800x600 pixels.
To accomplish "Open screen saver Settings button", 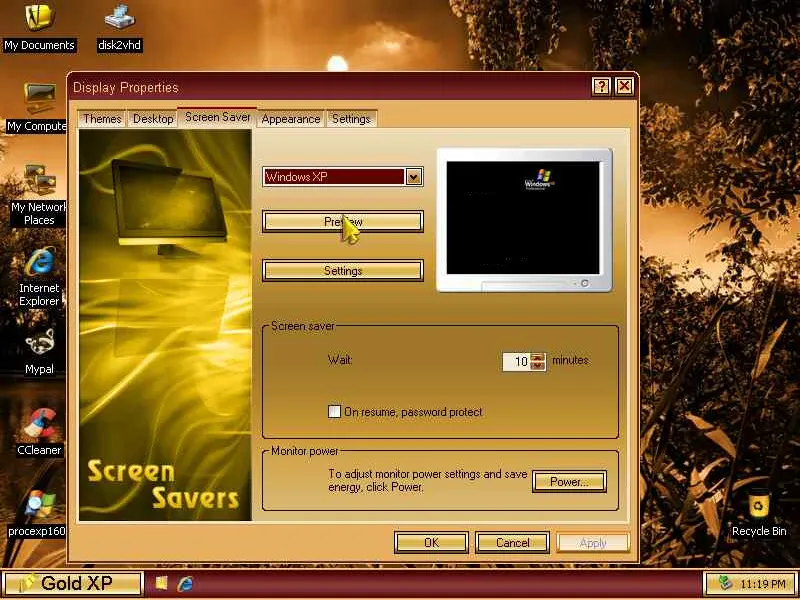I will [x=343, y=271].
